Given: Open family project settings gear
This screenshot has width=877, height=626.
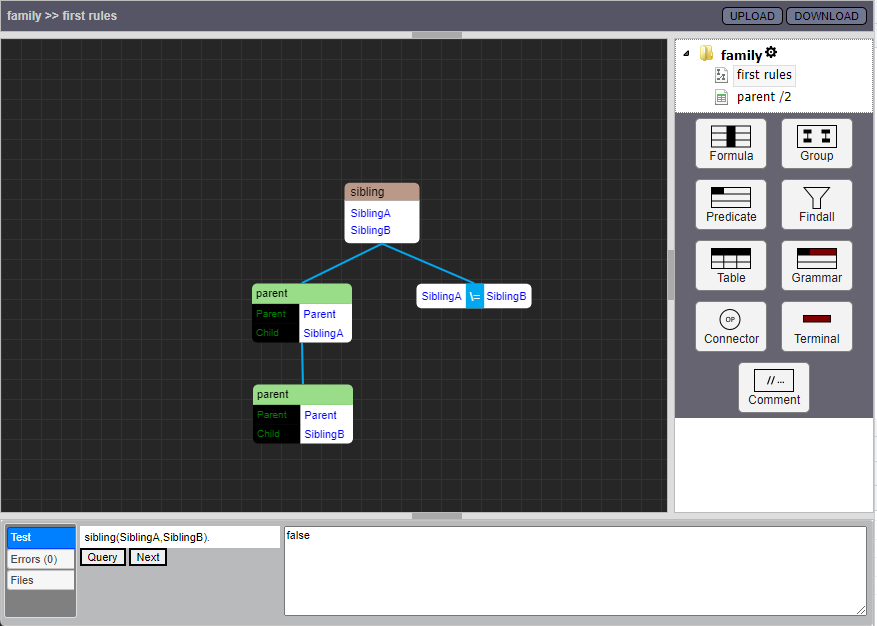Looking at the screenshot, I should (x=771, y=53).
